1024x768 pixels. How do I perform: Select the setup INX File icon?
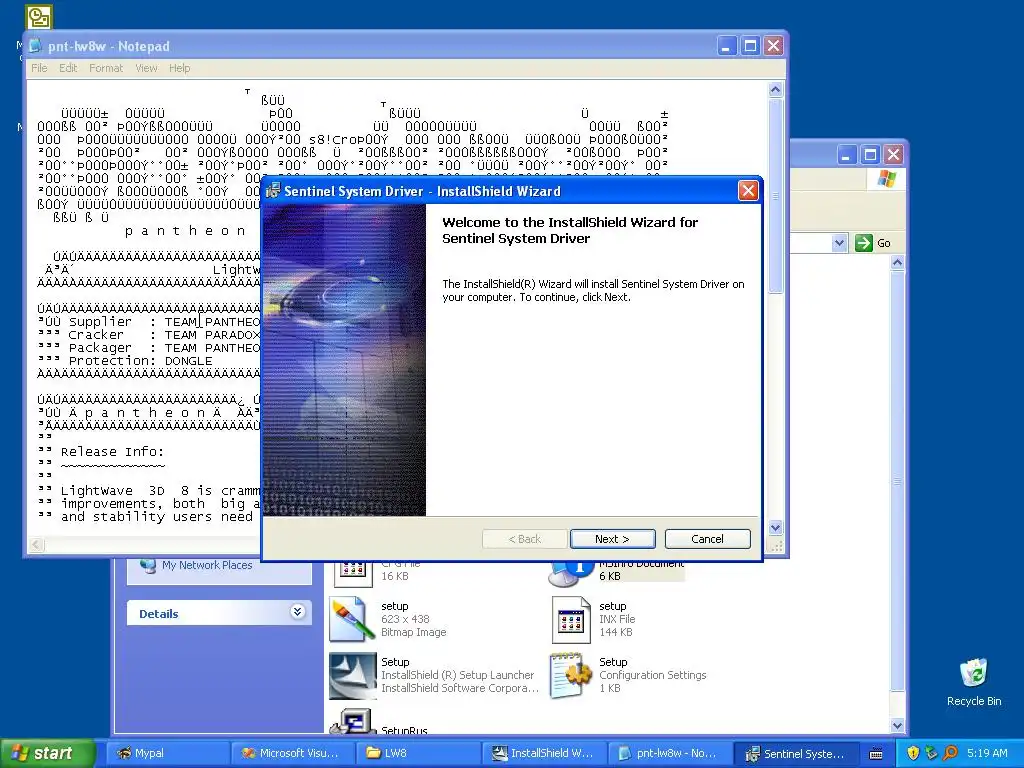coord(571,618)
